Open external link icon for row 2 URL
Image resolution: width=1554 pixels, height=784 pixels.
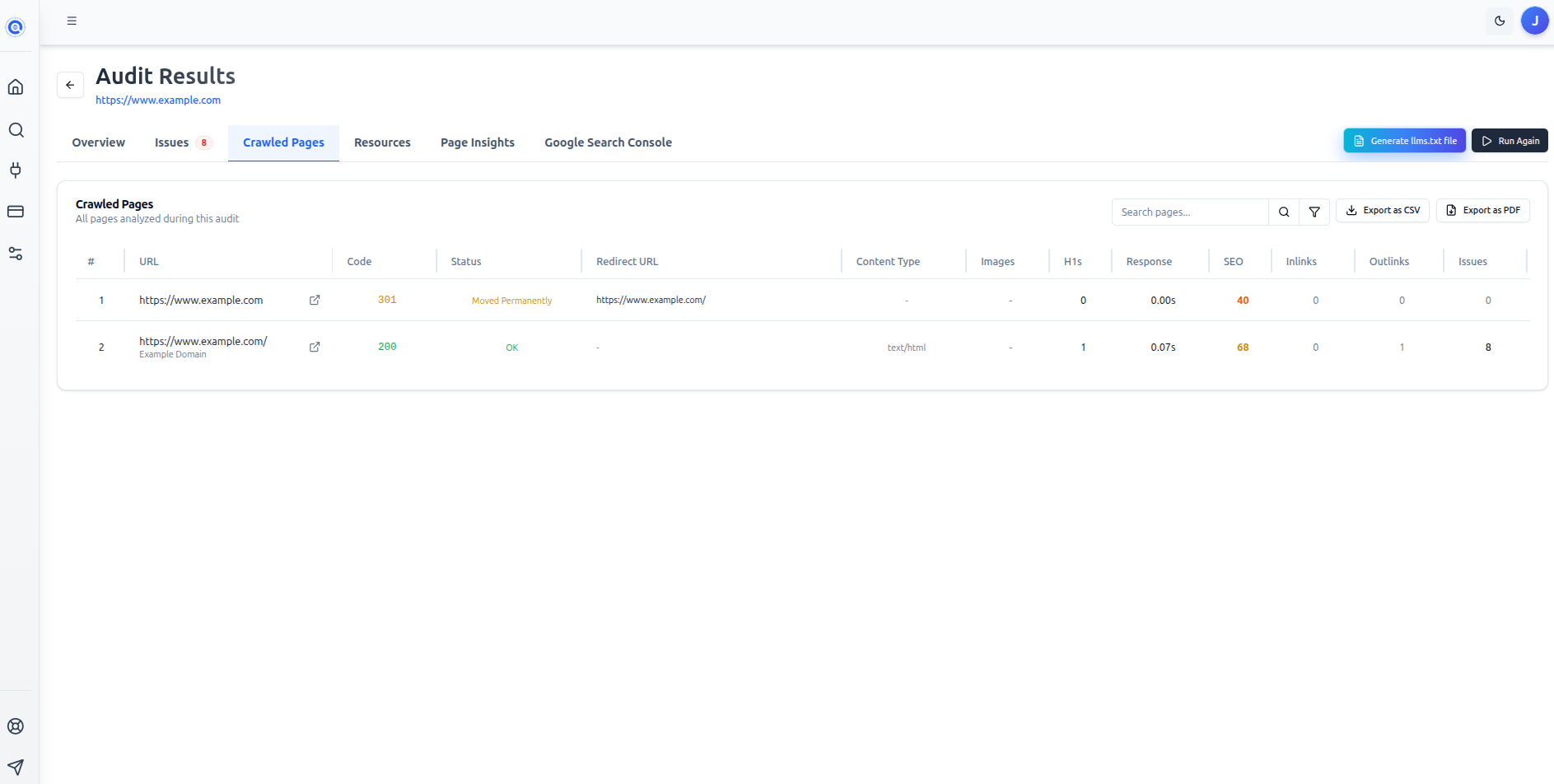[315, 348]
